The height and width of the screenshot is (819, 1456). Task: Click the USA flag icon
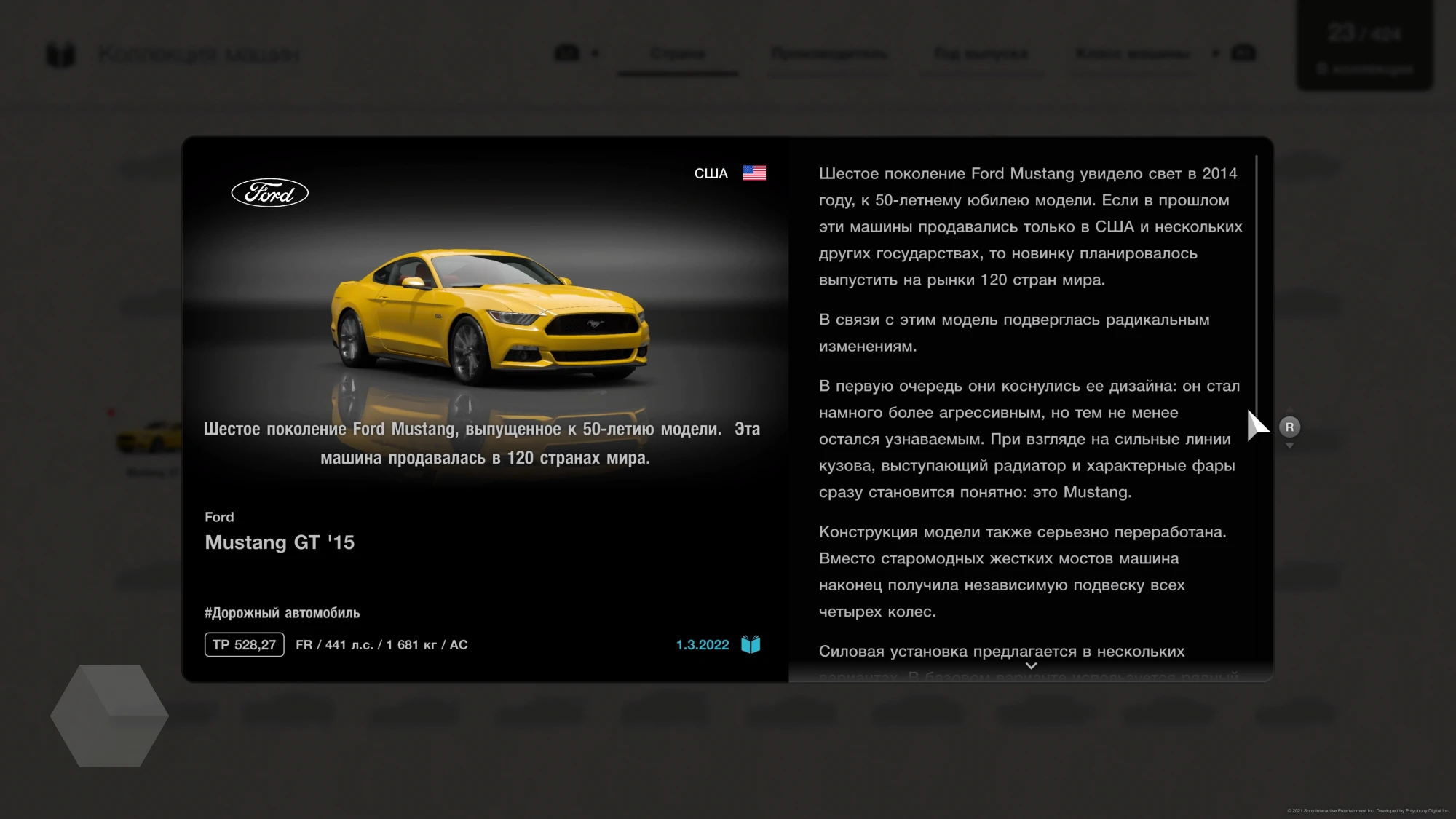(x=754, y=173)
